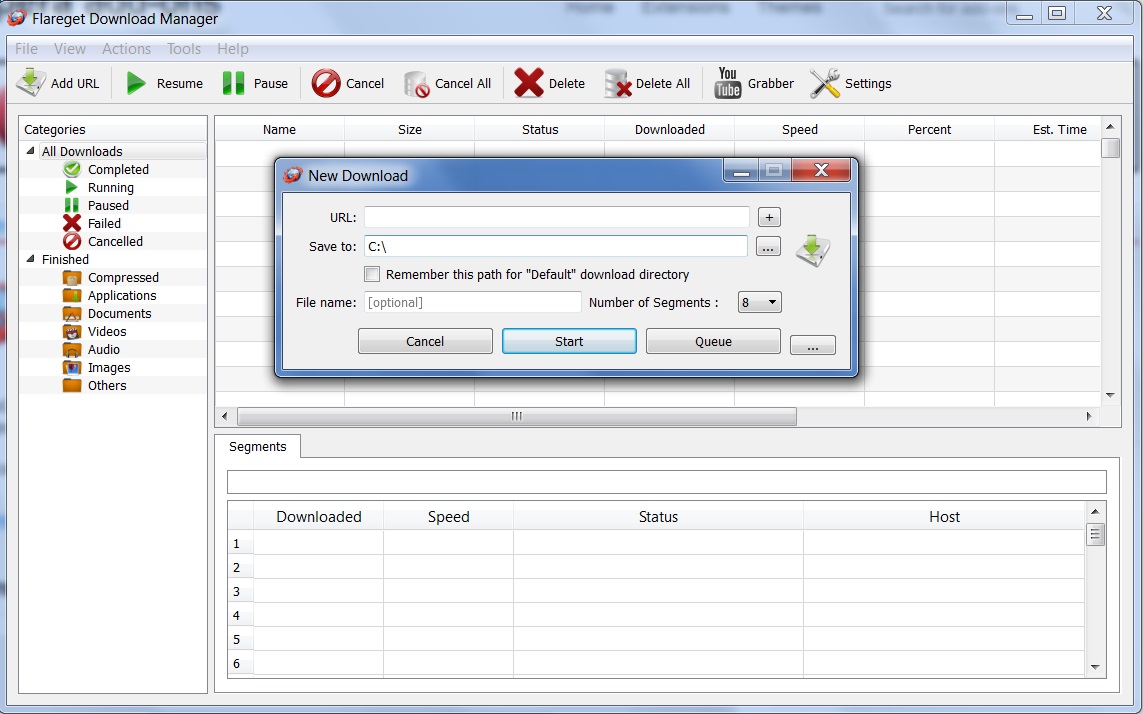Focus the optional File name field

[x=472, y=302]
